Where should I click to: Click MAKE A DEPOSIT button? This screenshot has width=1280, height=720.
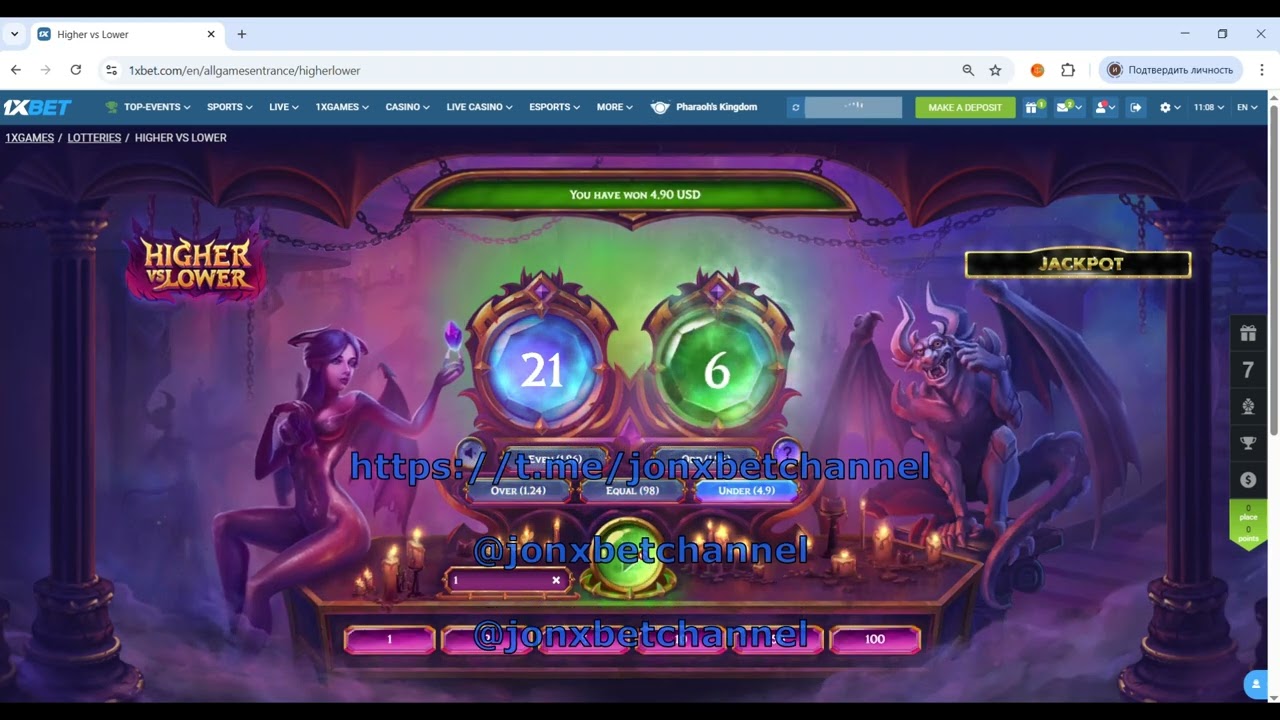(x=965, y=107)
